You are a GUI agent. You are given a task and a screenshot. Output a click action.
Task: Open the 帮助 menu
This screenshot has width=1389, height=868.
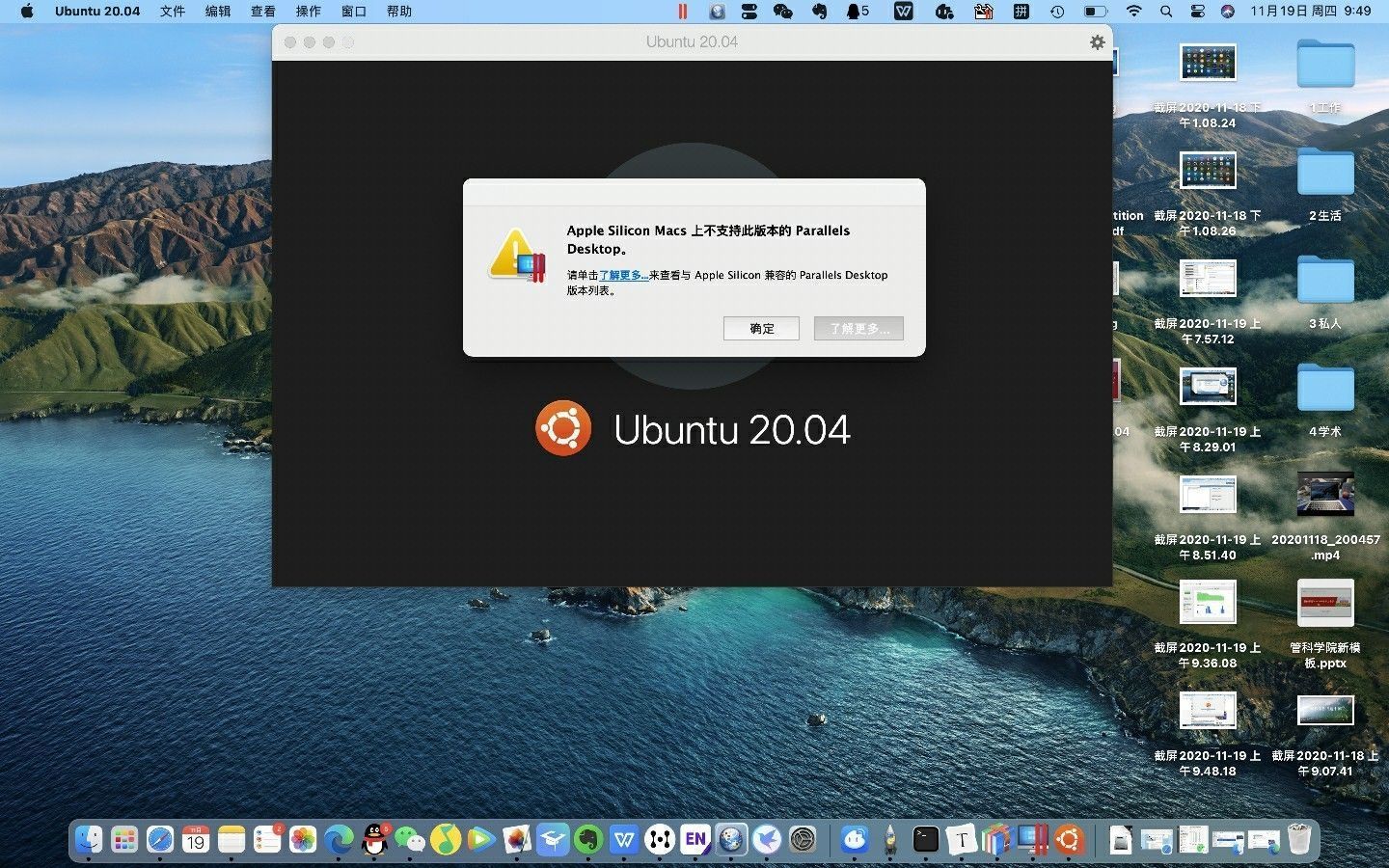(399, 12)
